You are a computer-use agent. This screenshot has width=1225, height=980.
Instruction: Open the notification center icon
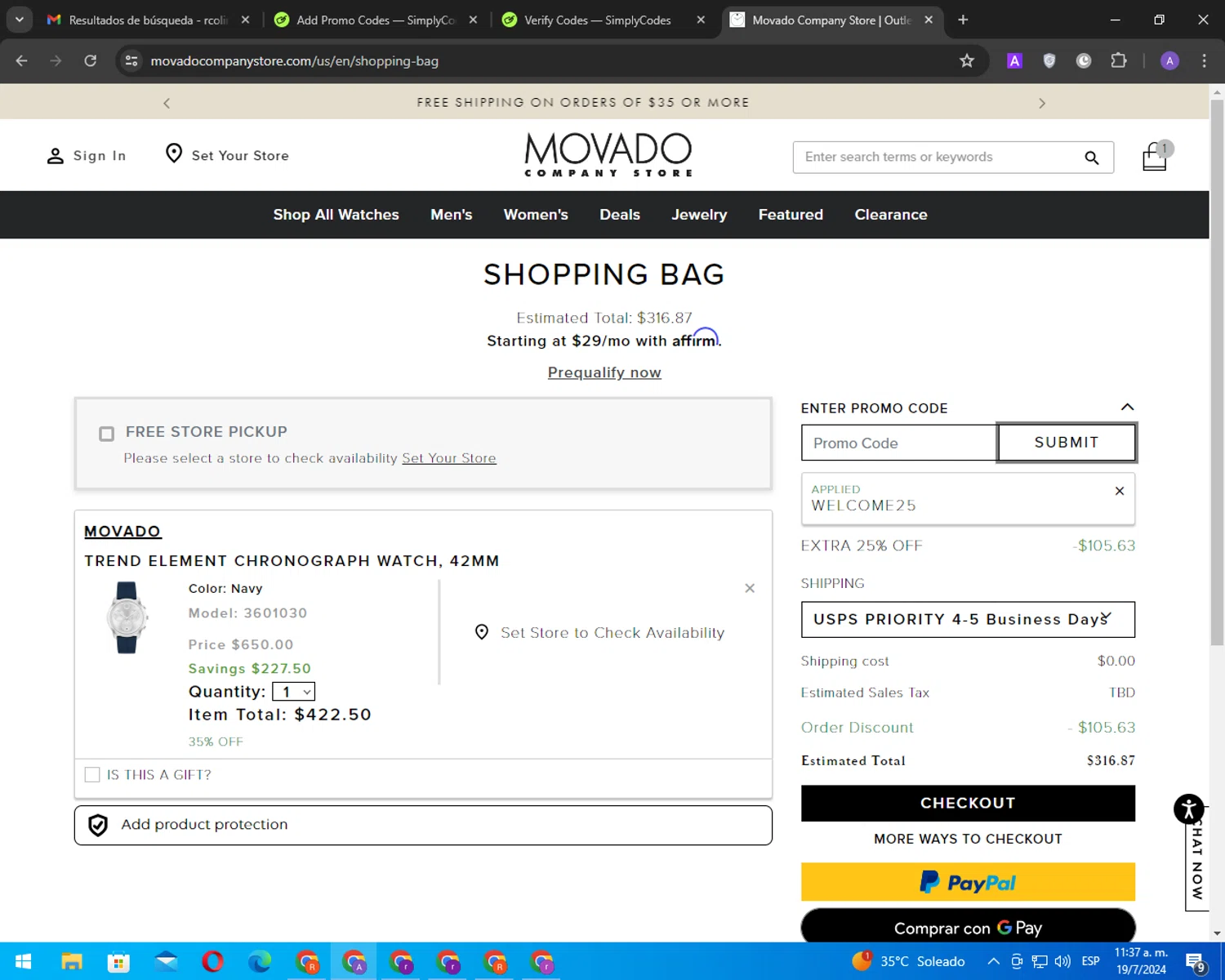point(1196,962)
